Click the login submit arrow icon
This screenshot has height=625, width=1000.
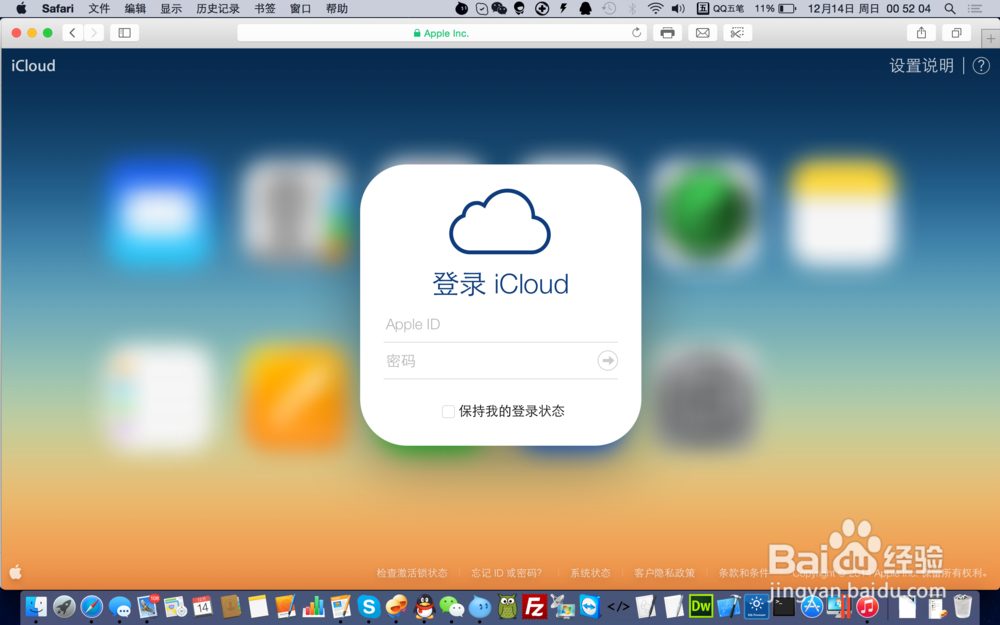[x=607, y=361]
